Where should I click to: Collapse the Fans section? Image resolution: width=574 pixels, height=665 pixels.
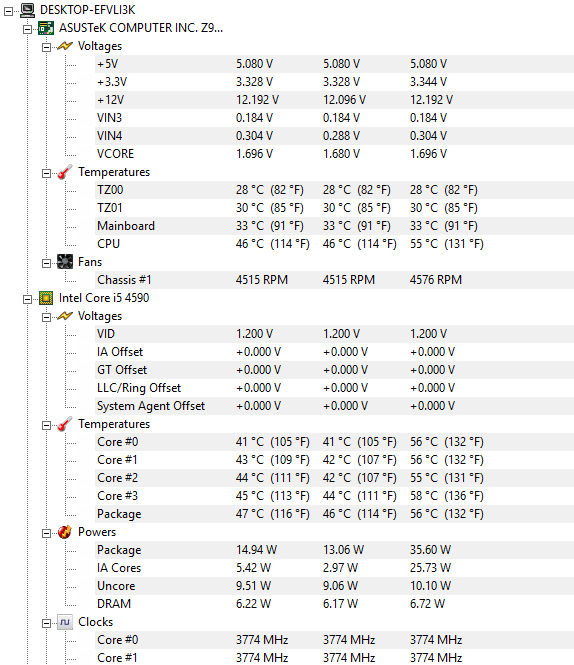click(x=46, y=263)
